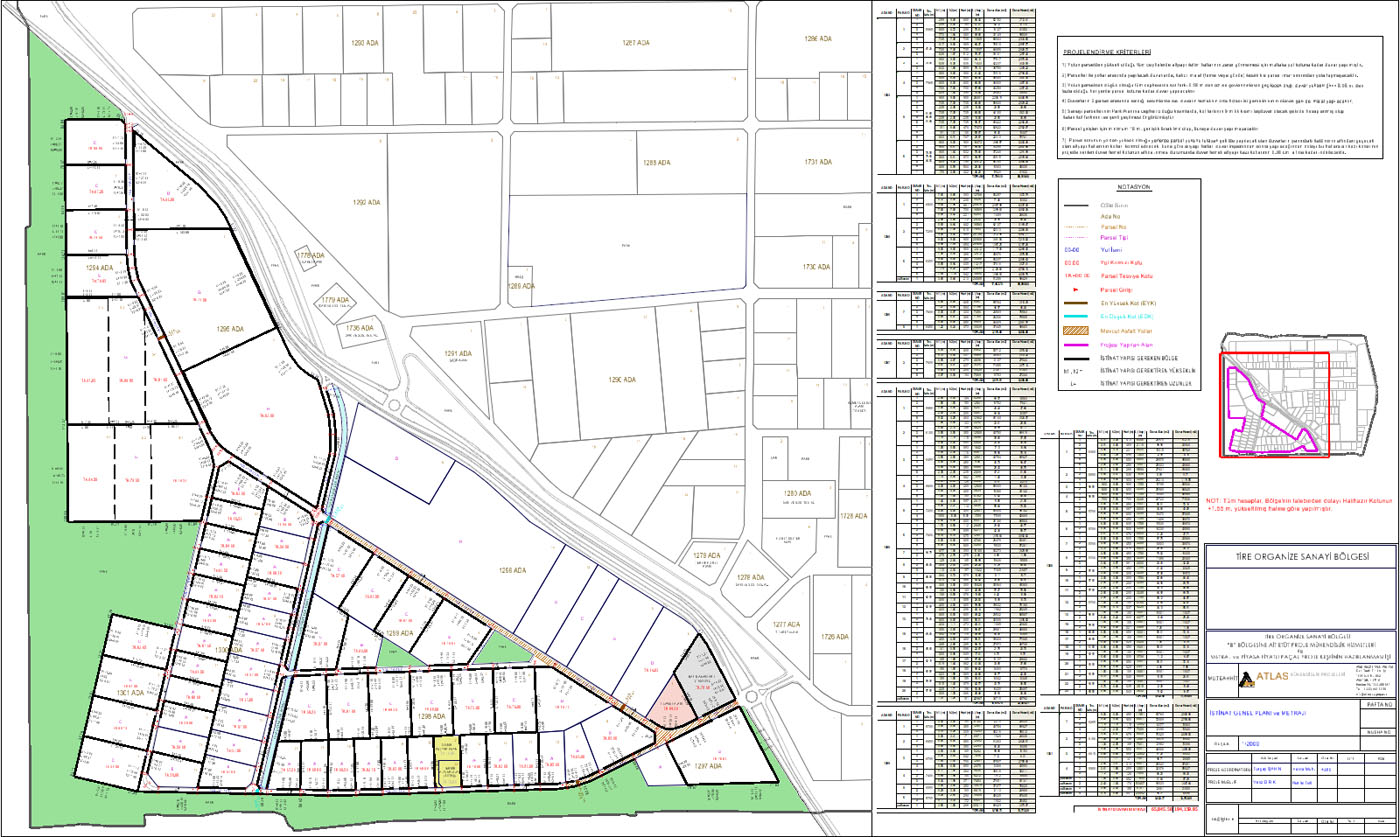Click the 1292 ADA block label
This screenshot has height=837, width=1400.
coord(366,202)
